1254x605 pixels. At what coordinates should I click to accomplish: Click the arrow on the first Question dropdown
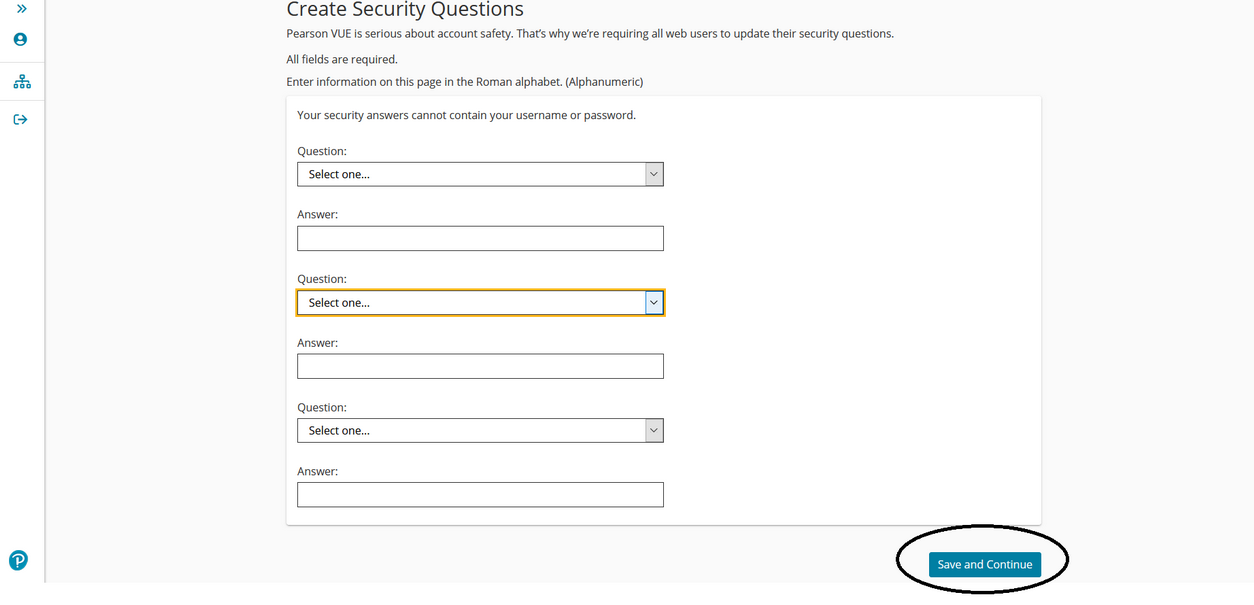point(653,174)
